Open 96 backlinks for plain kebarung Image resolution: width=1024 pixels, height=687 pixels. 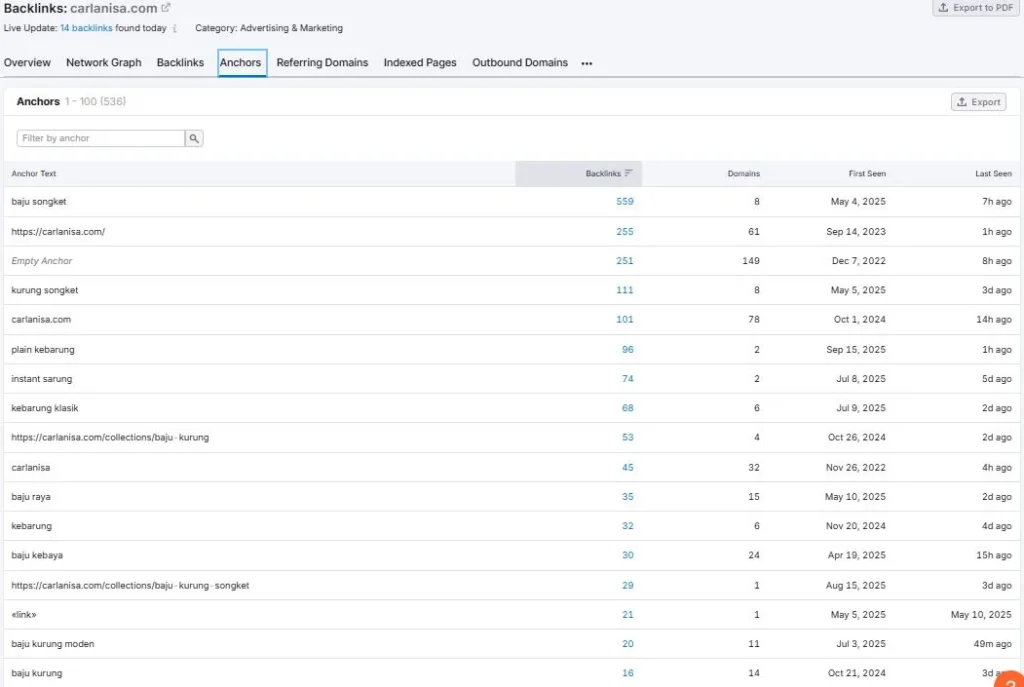point(628,349)
